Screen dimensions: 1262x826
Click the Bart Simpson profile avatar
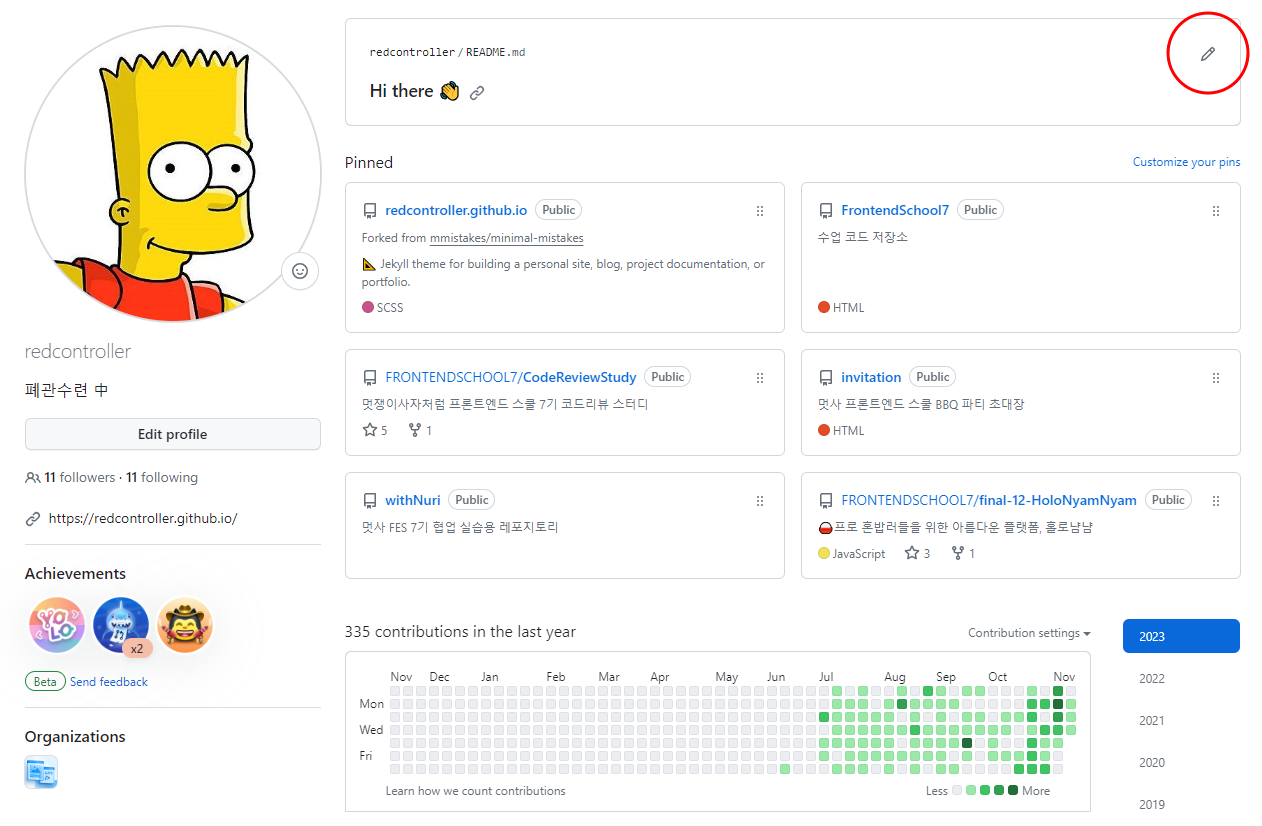click(173, 174)
